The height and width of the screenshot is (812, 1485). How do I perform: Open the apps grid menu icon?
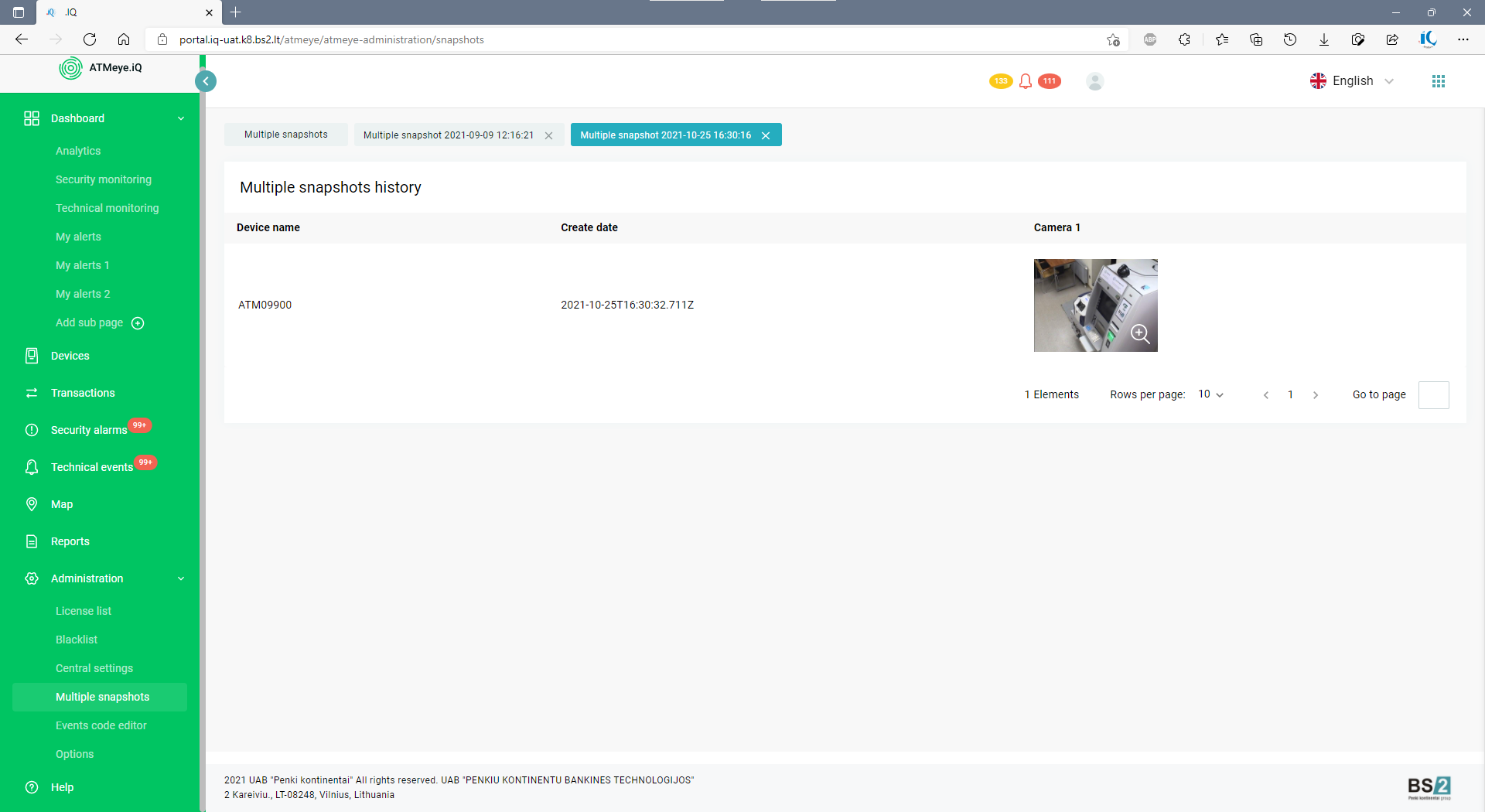[1438, 81]
